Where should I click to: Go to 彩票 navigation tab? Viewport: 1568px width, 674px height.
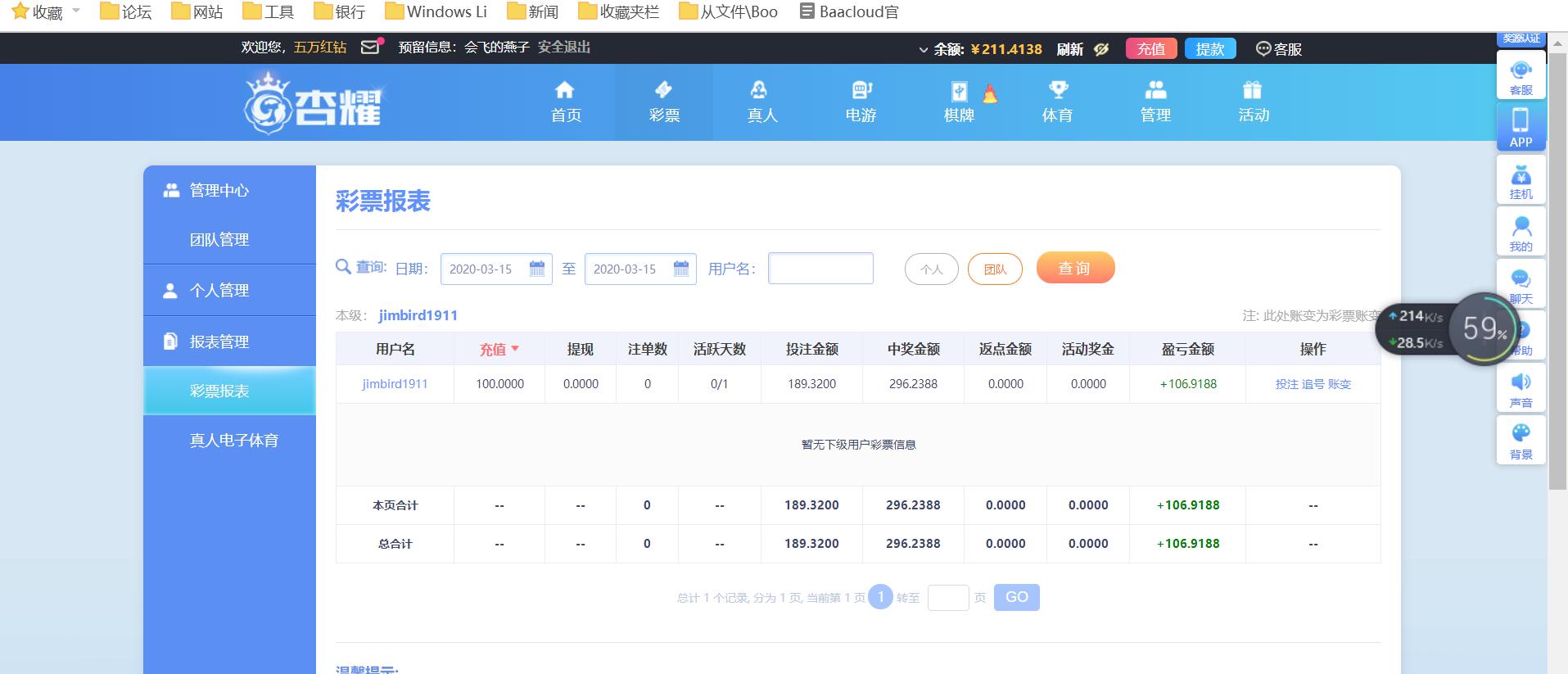pos(664,102)
